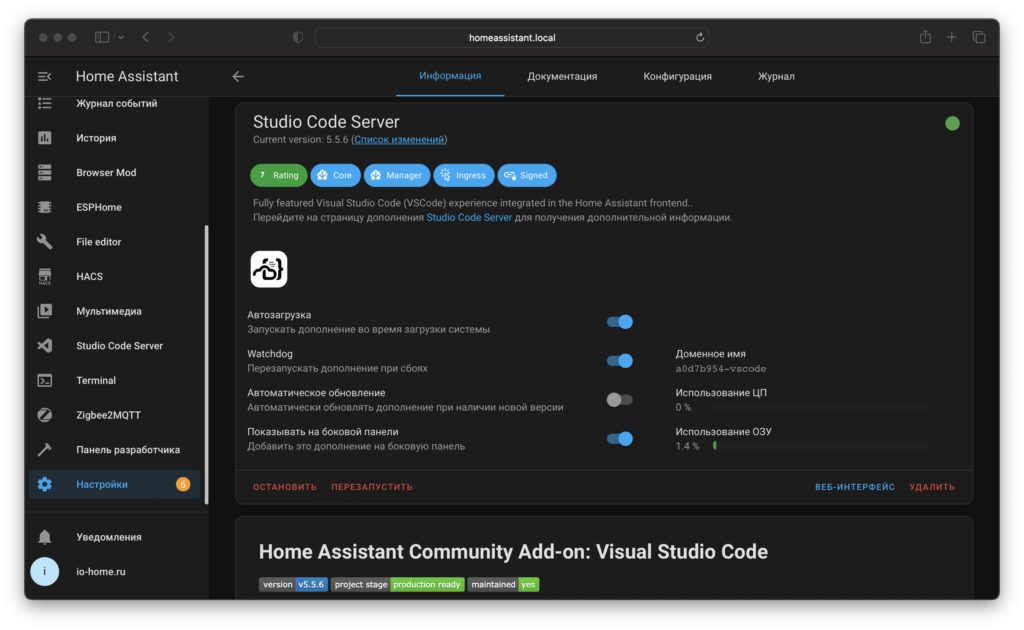Click УДАЛИТЬ to uninstall add-on
This screenshot has height=630, width=1024.
click(x=932, y=487)
